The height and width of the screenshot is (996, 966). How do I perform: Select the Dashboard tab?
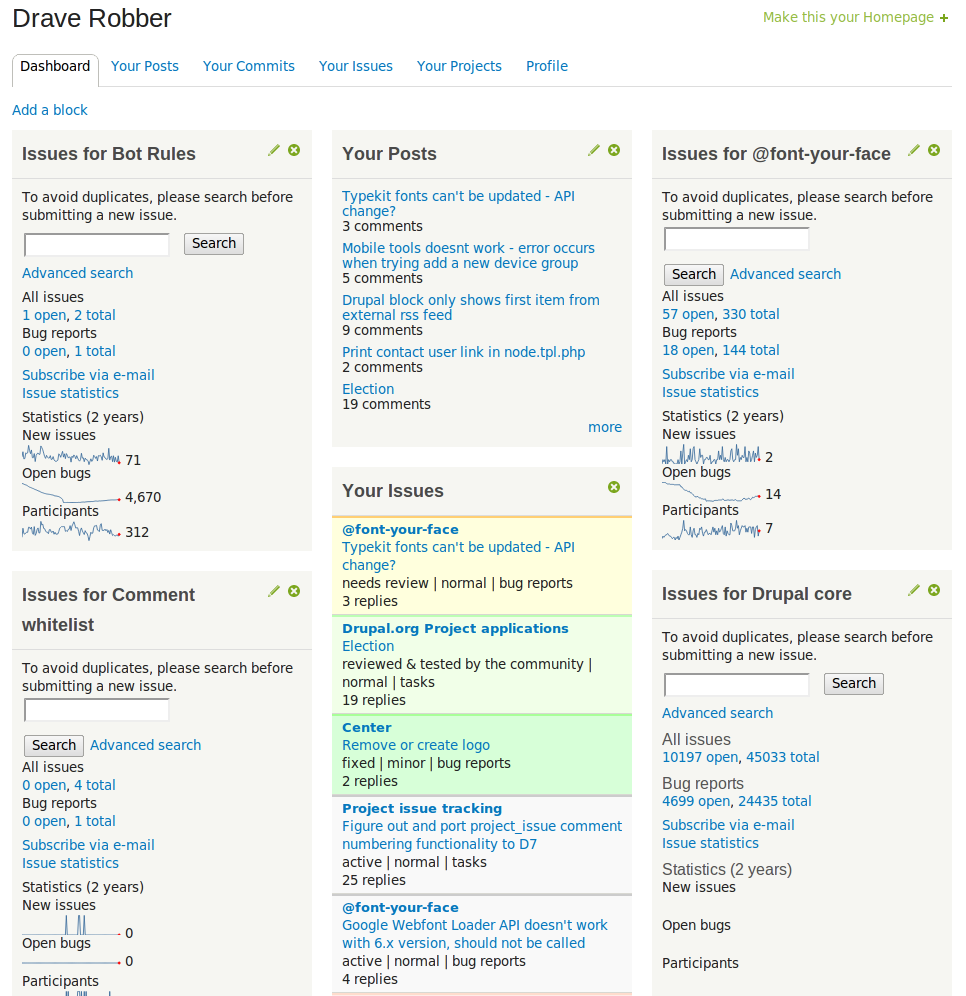(55, 66)
